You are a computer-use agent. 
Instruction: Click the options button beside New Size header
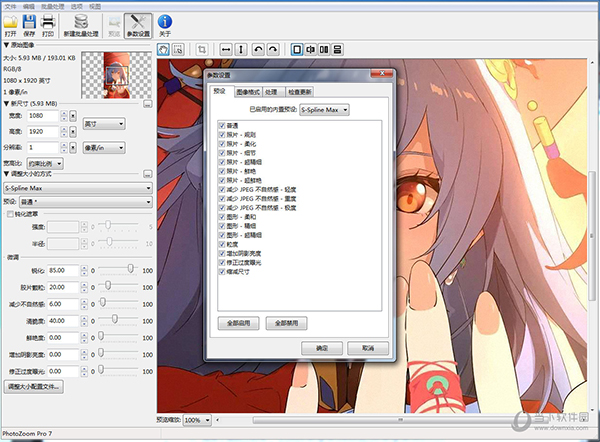148,104
